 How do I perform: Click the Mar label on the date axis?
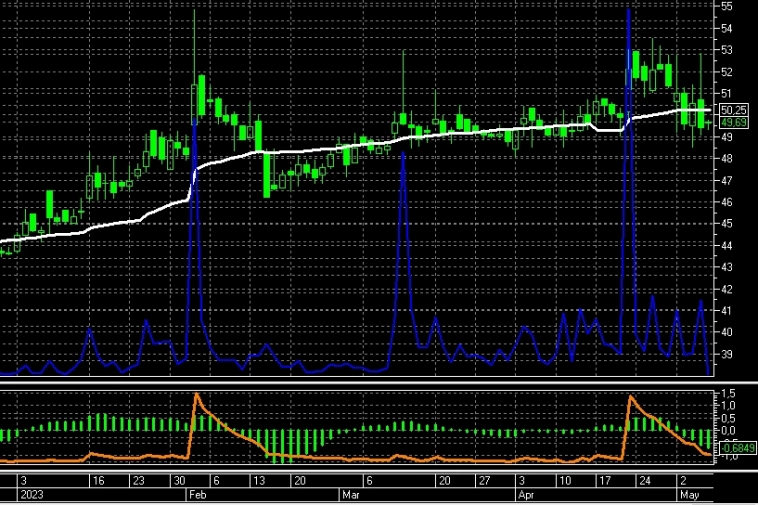point(350,494)
